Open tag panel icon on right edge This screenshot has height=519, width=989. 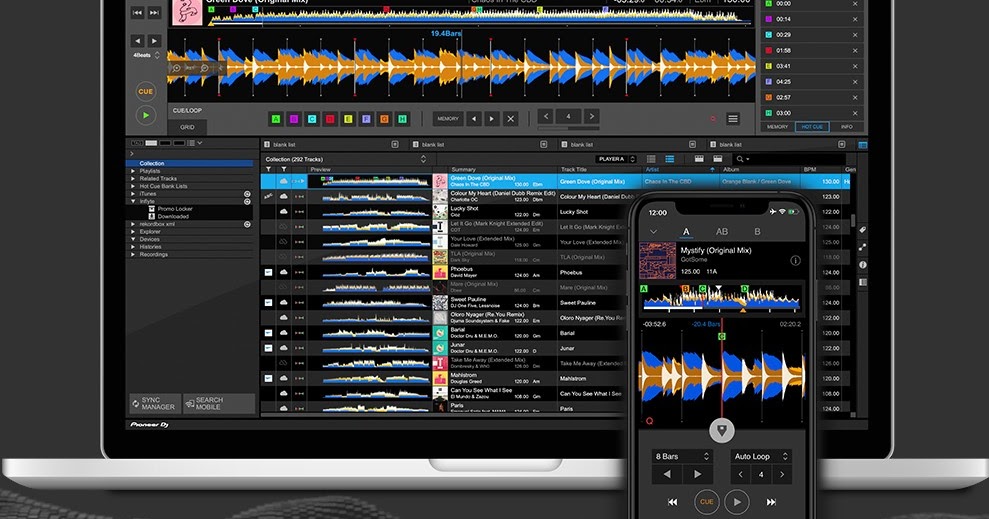coord(862,231)
